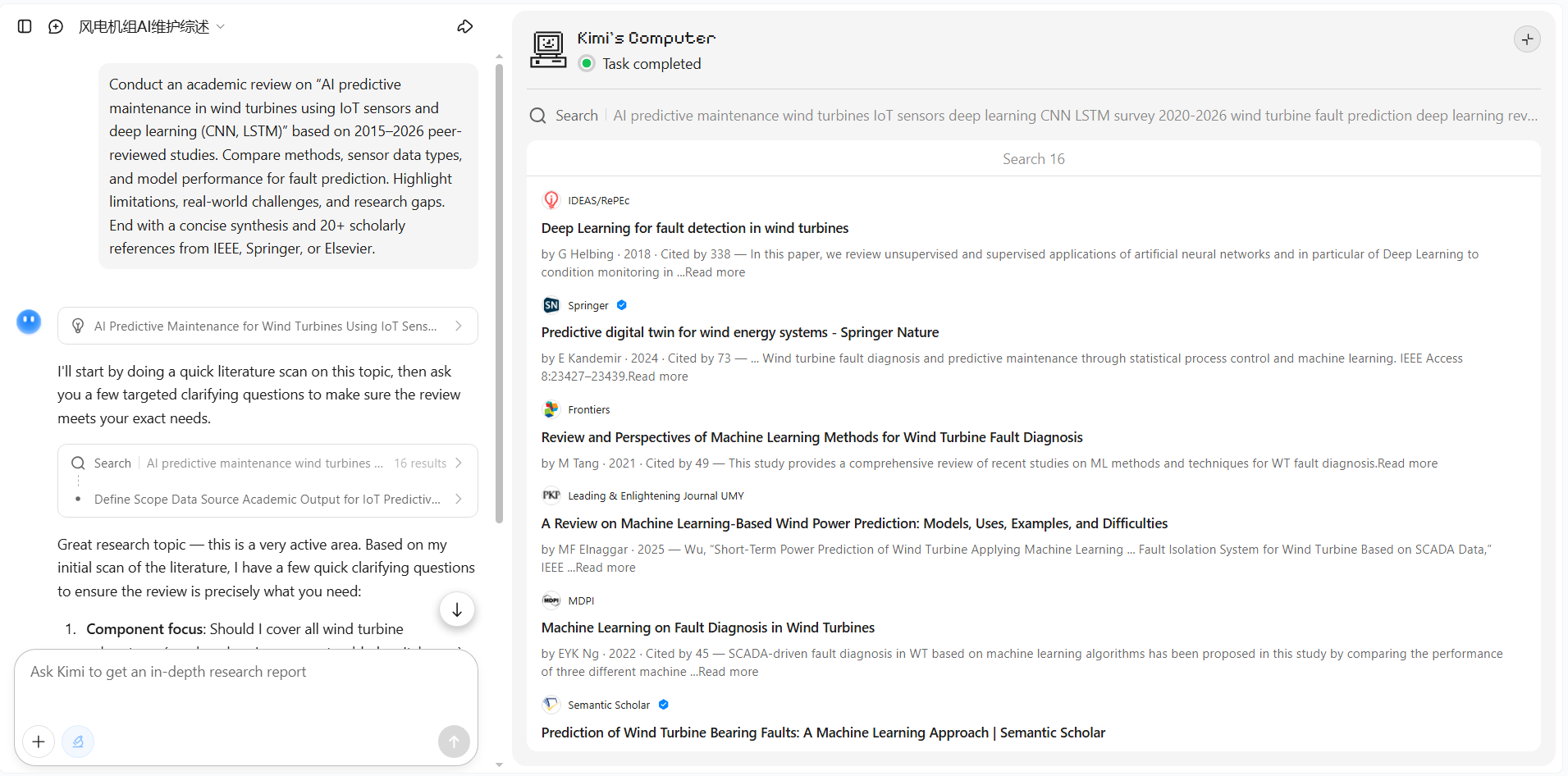Click the Frontiers source name
The height and width of the screenshot is (776, 1568).
click(589, 409)
